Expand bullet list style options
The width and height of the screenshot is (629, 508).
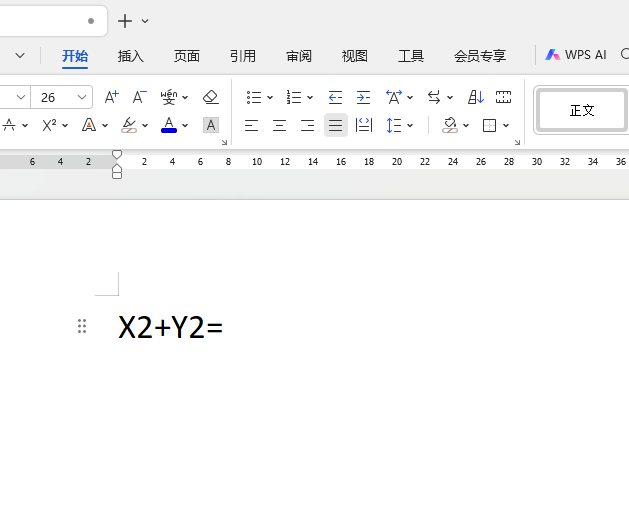tap(270, 98)
